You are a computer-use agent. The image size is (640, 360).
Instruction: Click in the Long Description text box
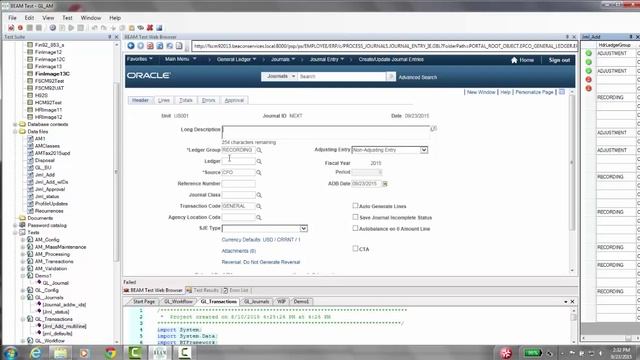[326, 132]
